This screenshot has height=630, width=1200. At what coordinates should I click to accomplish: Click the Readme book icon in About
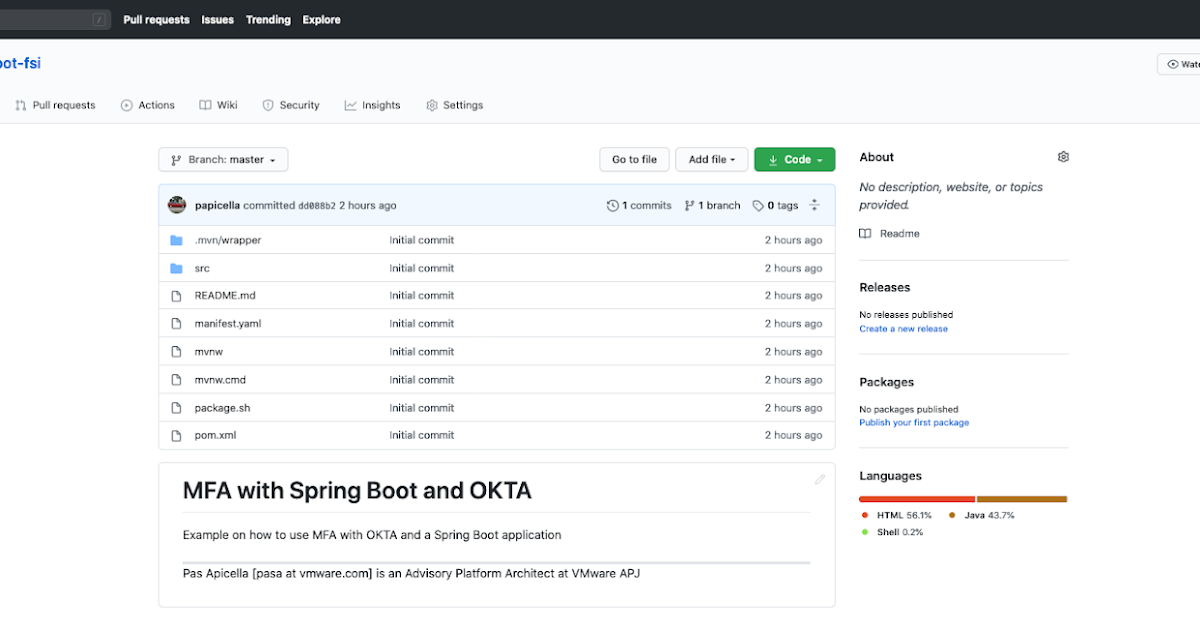(x=864, y=233)
